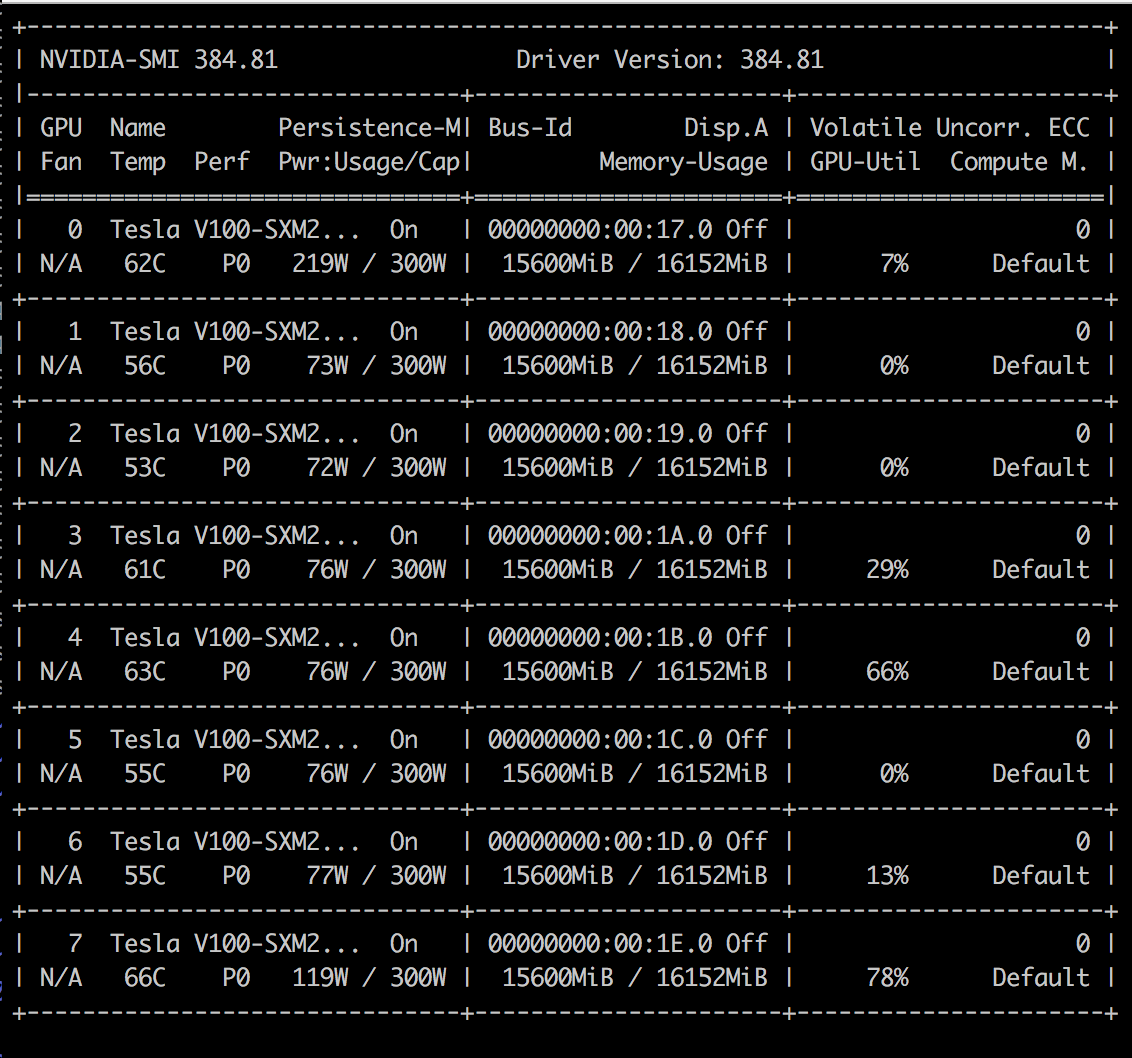Click bus ID 00000000:00:1A.0

pos(600,536)
